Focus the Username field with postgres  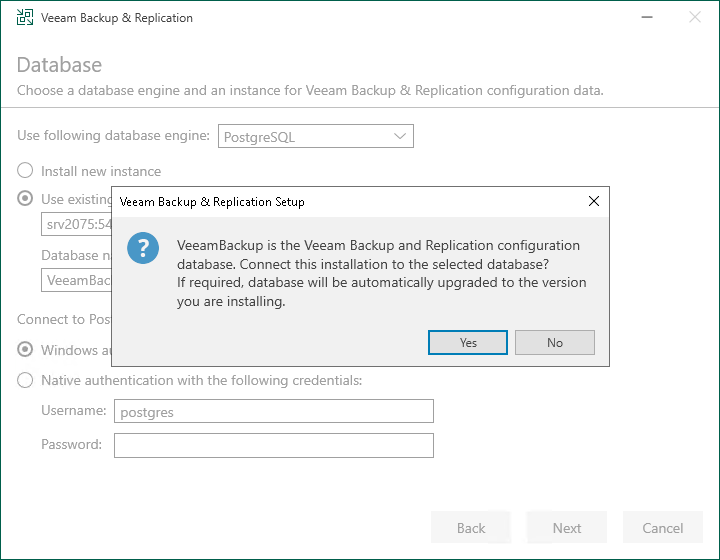coord(274,411)
